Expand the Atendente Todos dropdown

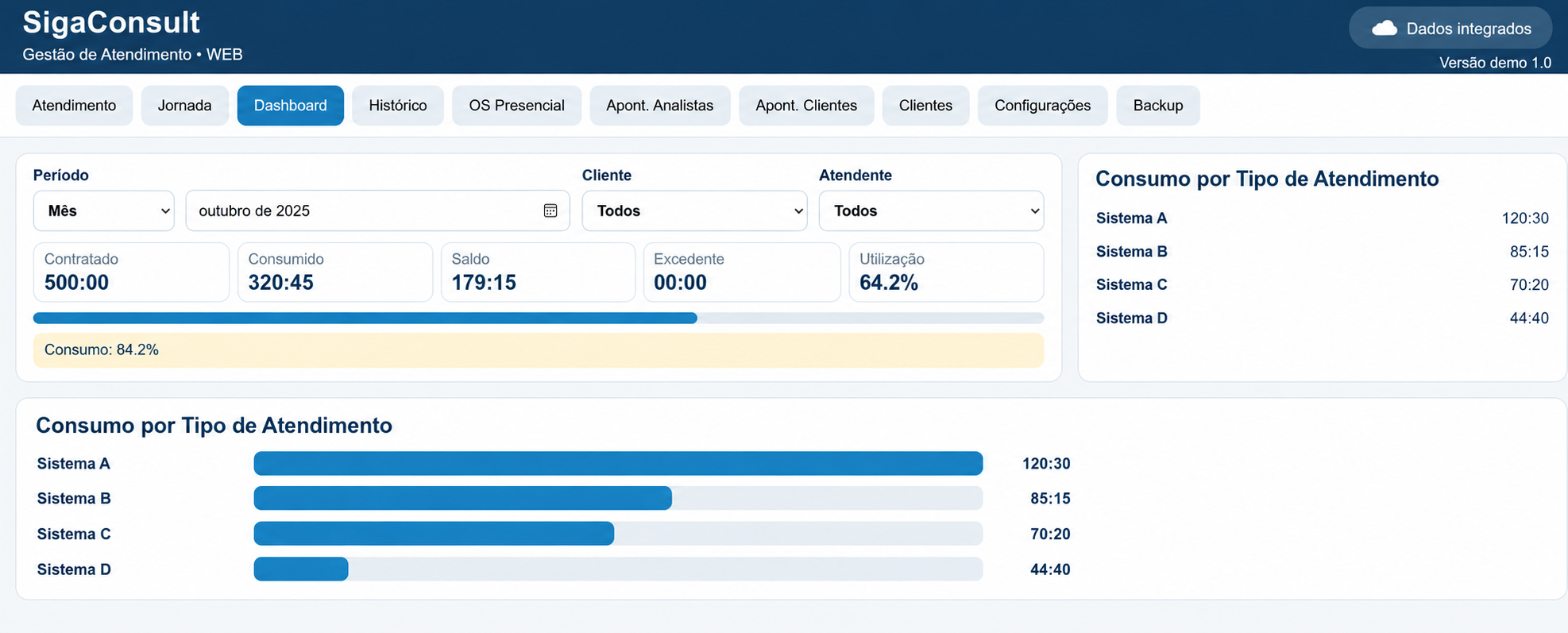pos(932,210)
